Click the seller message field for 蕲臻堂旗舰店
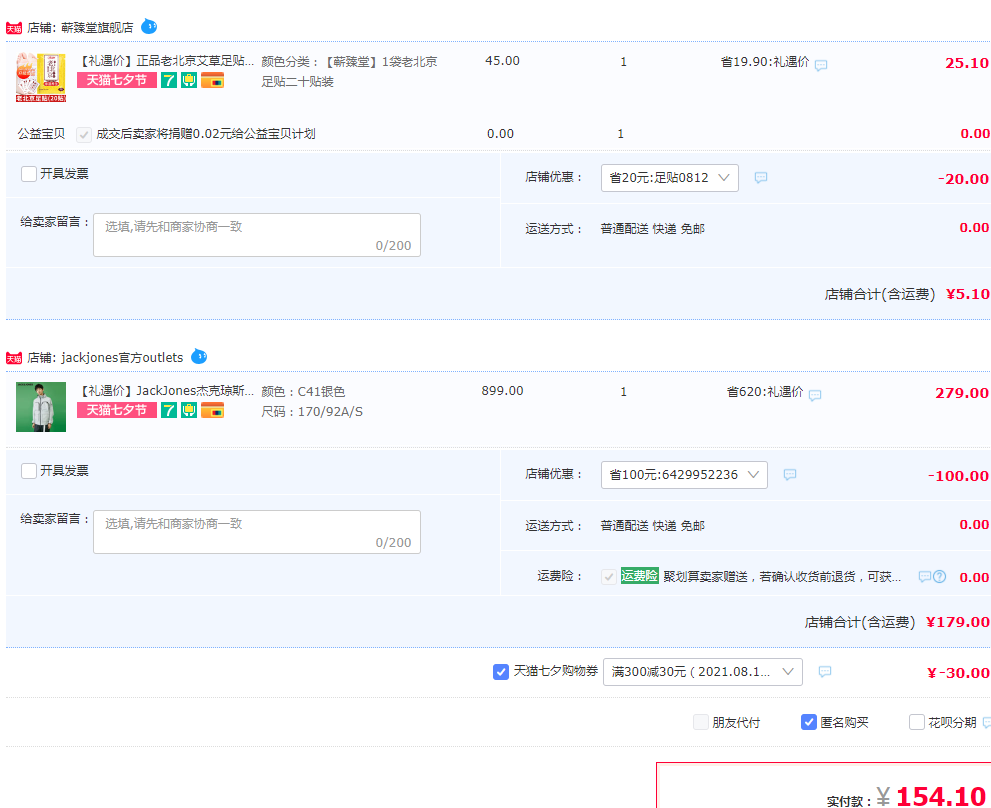The width and height of the screenshot is (991, 808). [x=257, y=235]
